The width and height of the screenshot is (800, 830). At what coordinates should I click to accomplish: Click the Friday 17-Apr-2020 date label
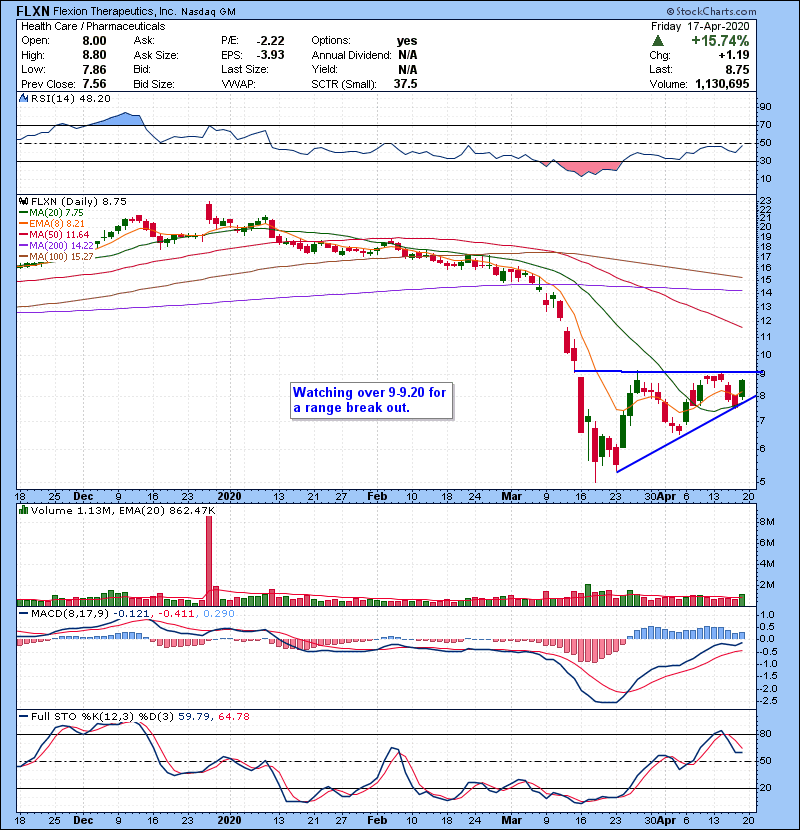pyautogui.click(x=700, y=26)
